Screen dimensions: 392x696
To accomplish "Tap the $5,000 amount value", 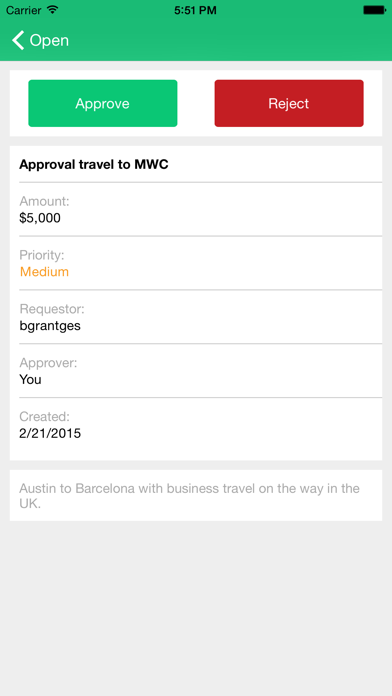I will (40, 218).
